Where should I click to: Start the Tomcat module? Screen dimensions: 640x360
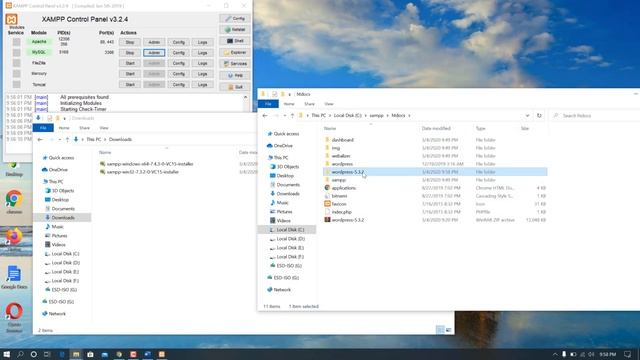(130, 84)
